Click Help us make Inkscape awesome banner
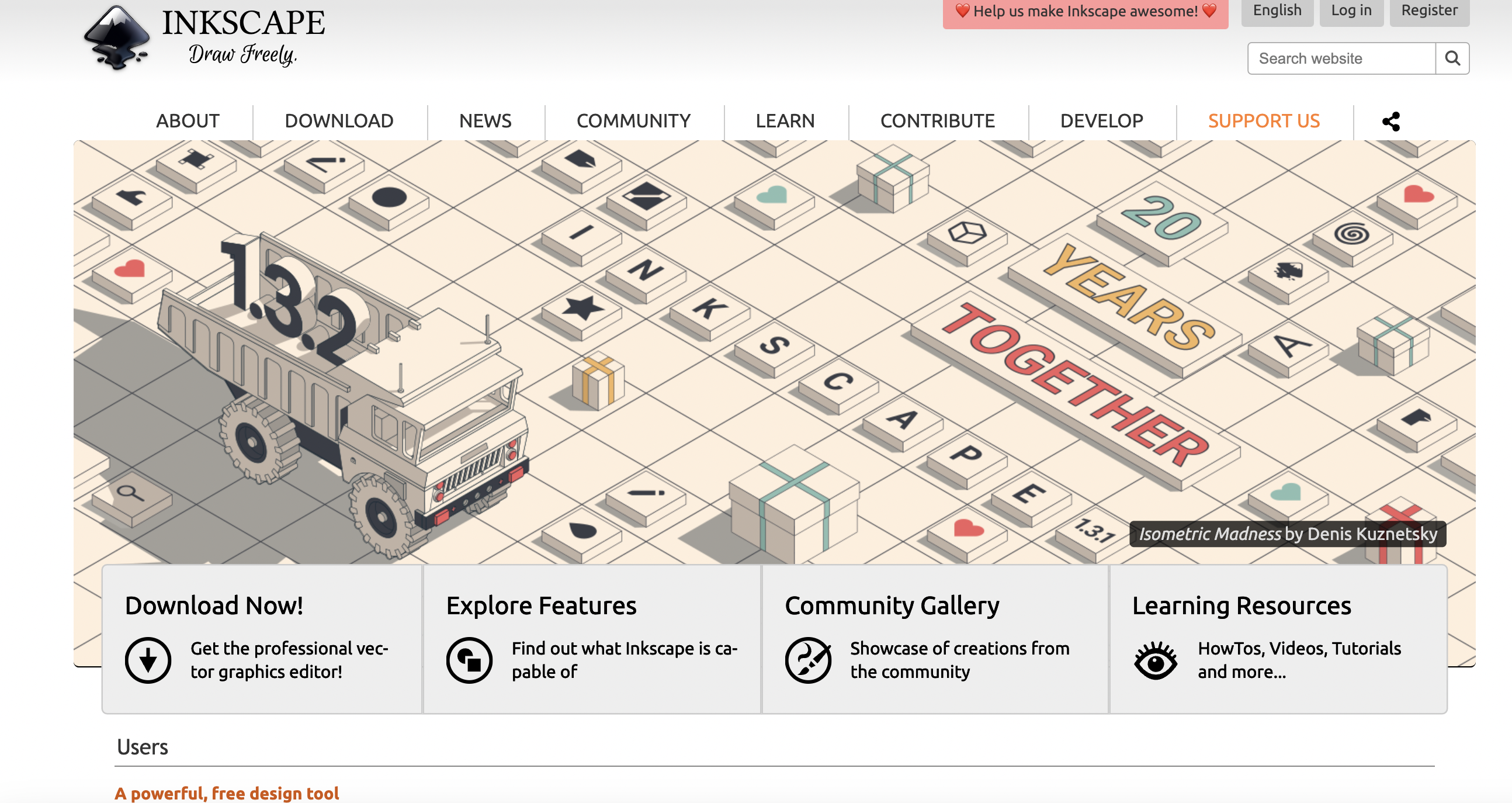1512x803 pixels. (x=1085, y=12)
